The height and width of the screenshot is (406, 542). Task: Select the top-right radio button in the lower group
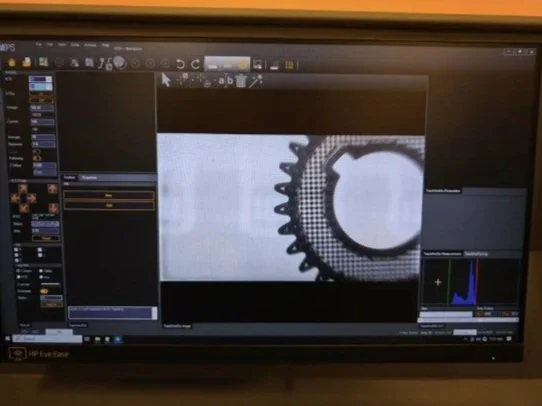pos(41,271)
